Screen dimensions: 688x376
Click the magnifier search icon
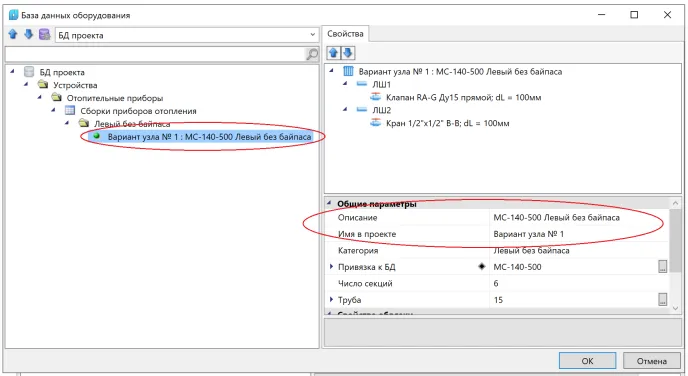pos(312,54)
